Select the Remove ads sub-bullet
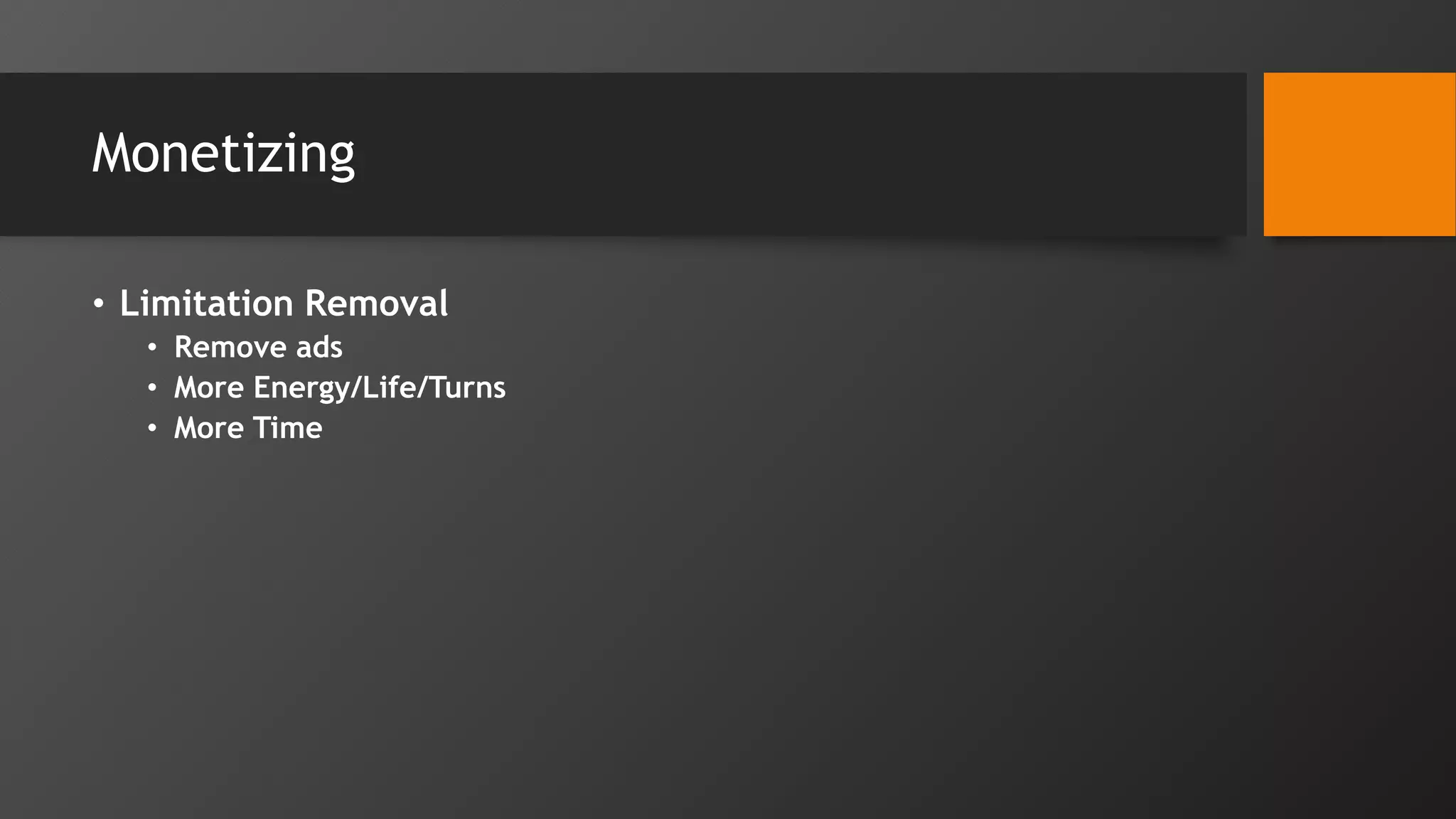 coord(258,347)
